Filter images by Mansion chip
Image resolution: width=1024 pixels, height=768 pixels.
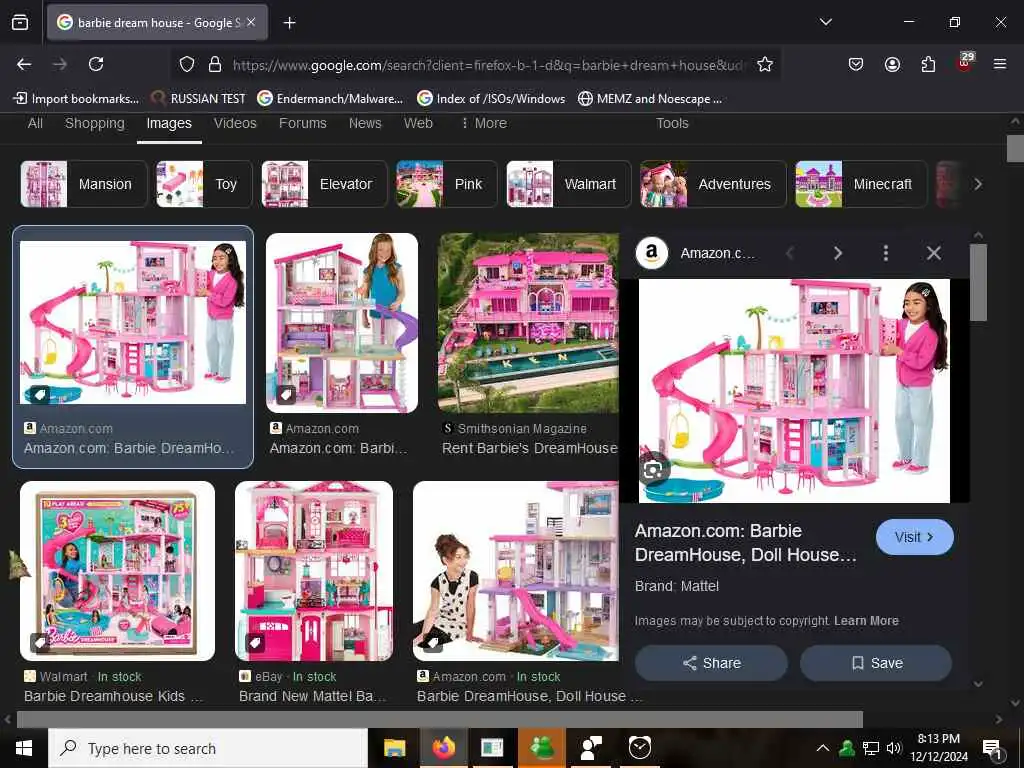click(x=84, y=184)
